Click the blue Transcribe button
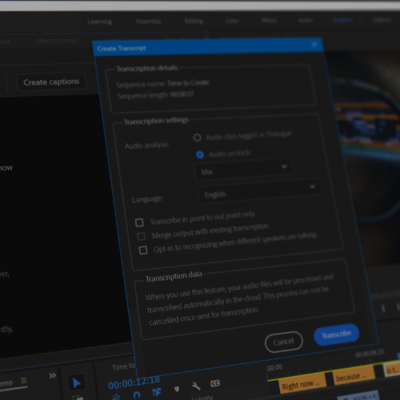 [x=336, y=334]
